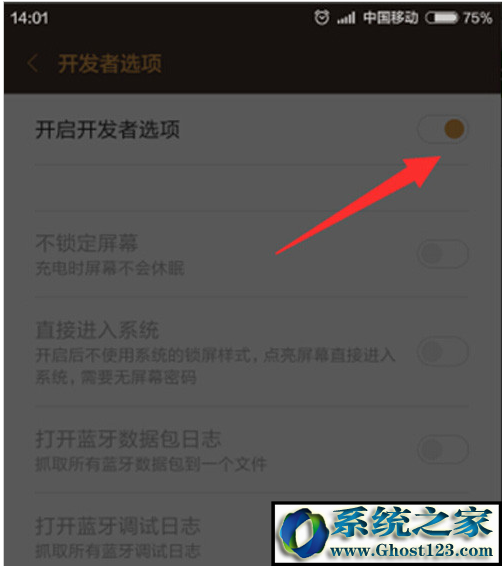502x566 pixels.
Task: Select the 开发者选项 page title
Action: coord(110,64)
